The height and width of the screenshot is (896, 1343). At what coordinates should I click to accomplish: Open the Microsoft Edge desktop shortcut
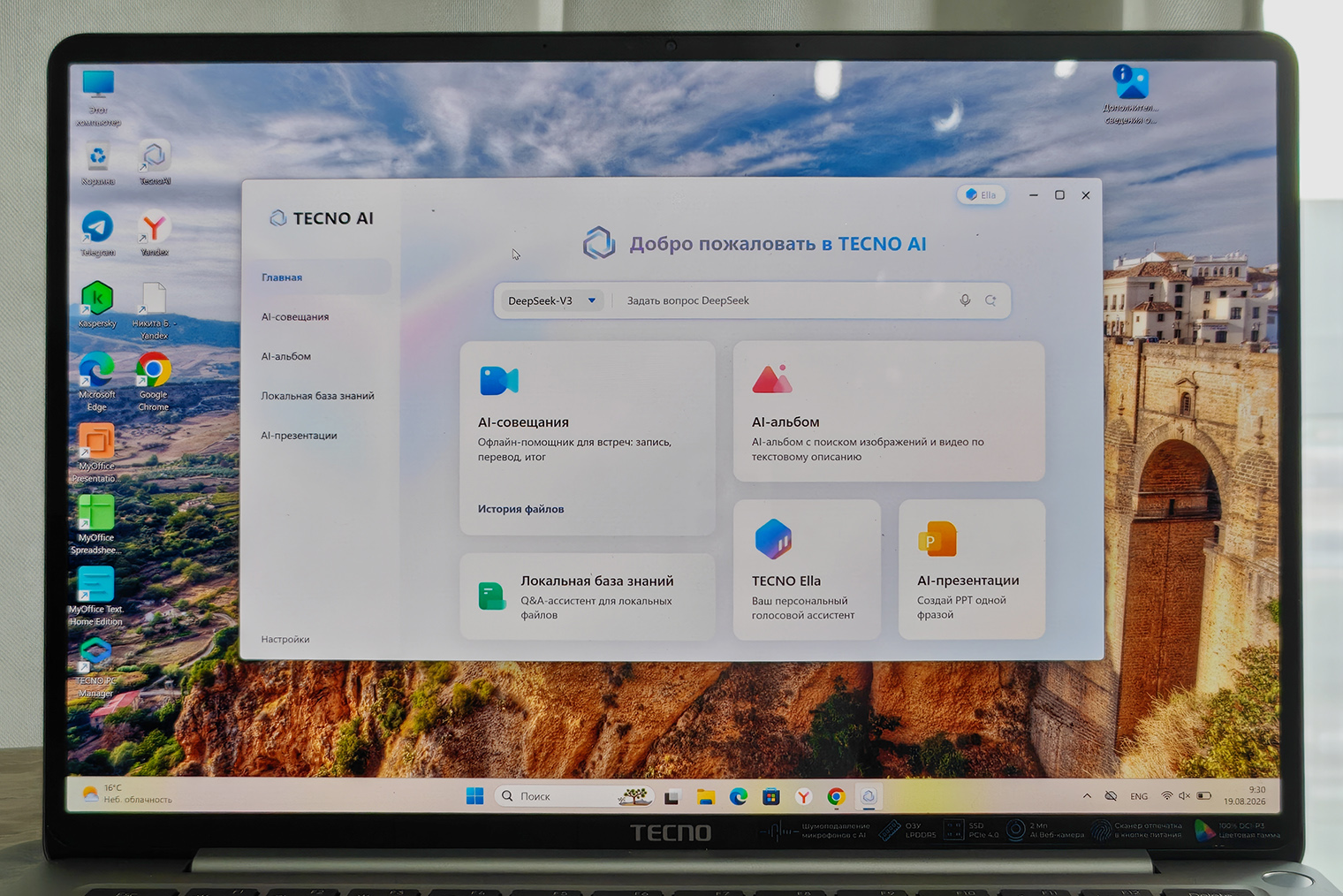pyautogui.click(x=97, y=381)
